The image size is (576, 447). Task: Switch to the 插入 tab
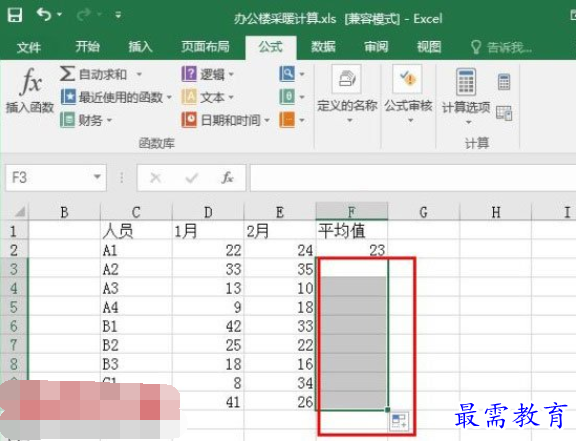coord(140,47)
